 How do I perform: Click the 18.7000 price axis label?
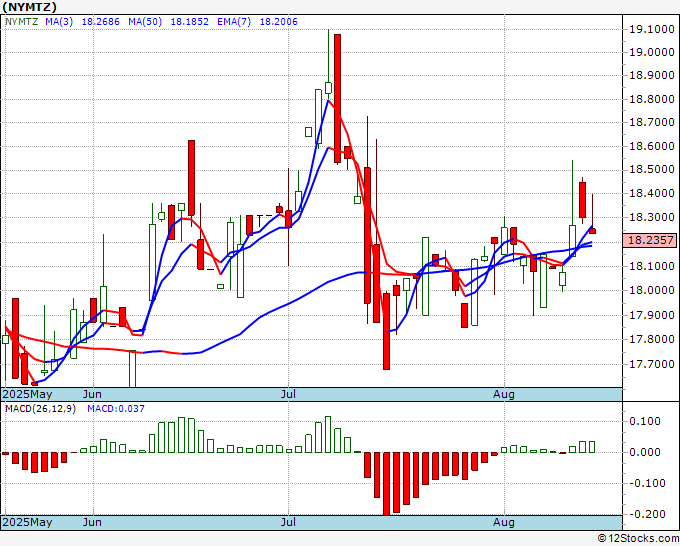(652, 122)
